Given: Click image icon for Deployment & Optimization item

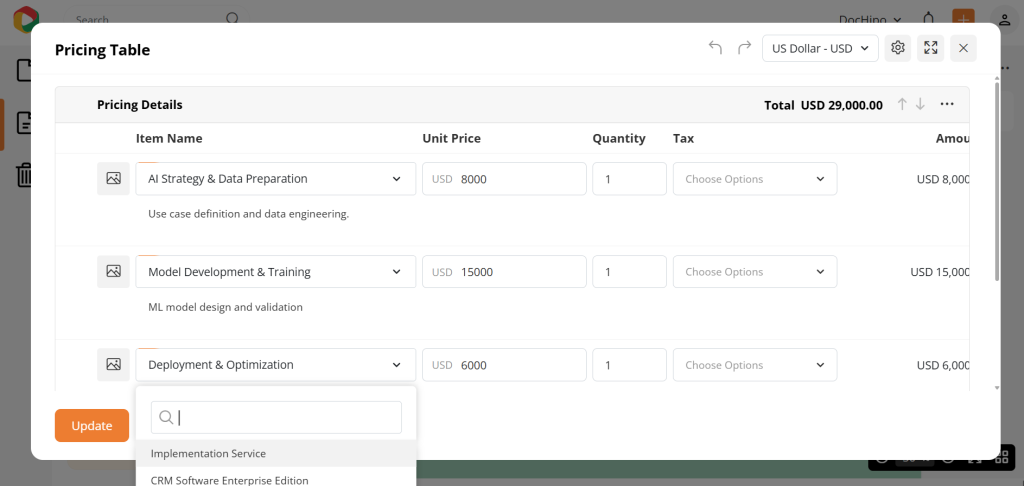Looking at the screenshot, I should click(x=113, y=365).
